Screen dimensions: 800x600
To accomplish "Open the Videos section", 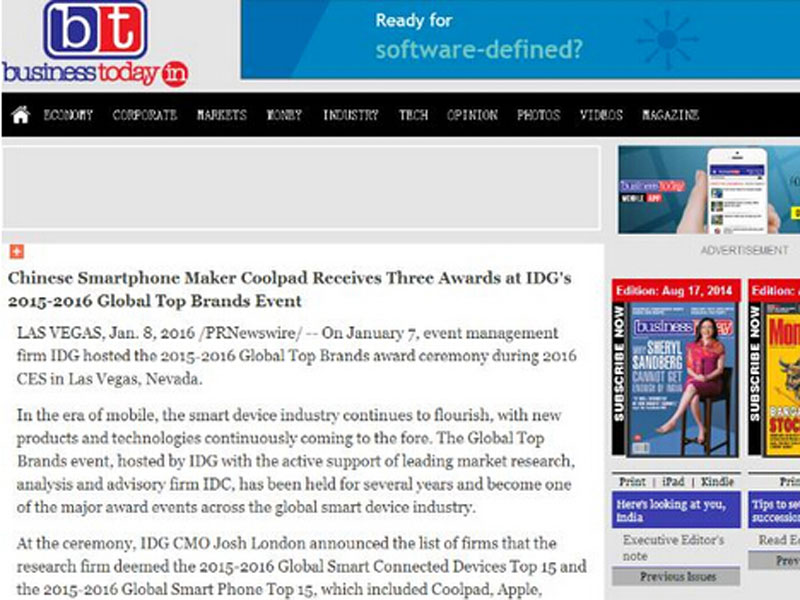I will [x=601, y=115].
